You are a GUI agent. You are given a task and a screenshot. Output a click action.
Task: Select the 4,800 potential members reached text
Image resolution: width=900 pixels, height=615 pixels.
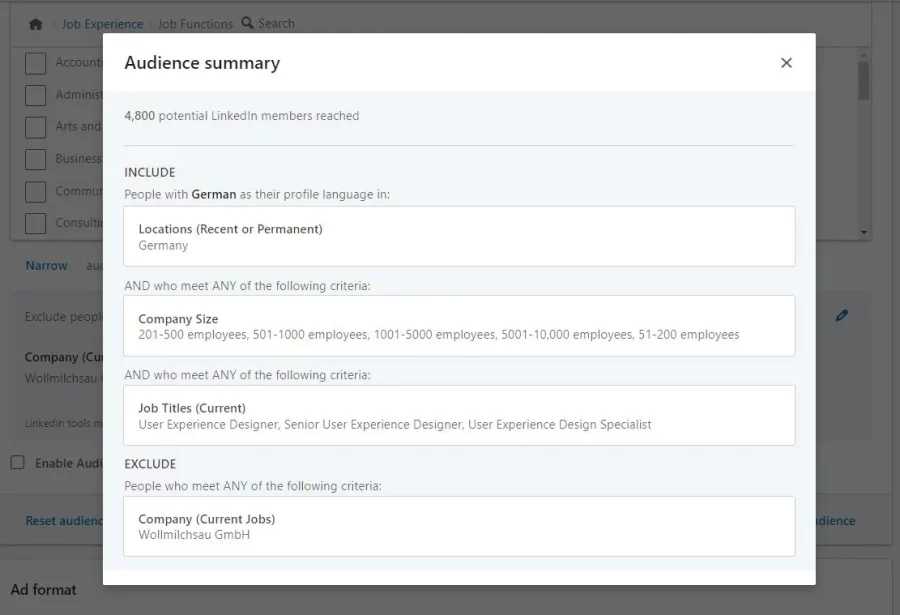(x=242, y=115)
